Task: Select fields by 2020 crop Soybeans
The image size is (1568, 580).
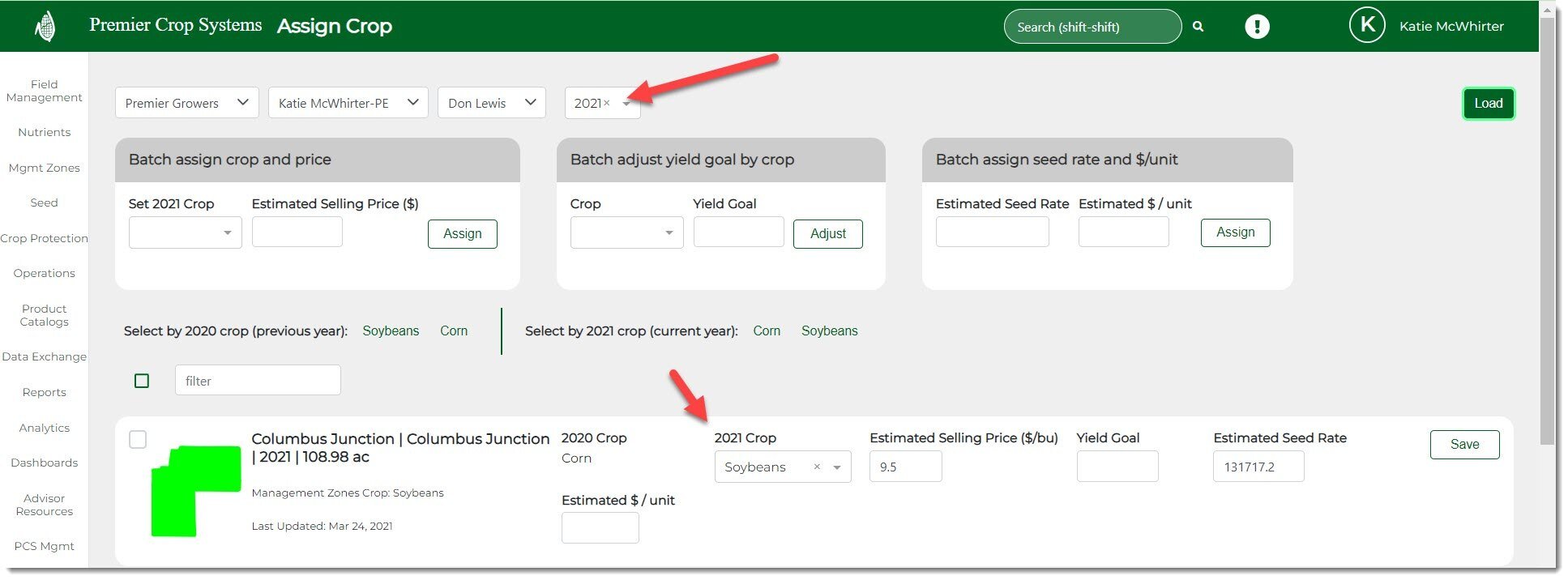Action: 391,331
